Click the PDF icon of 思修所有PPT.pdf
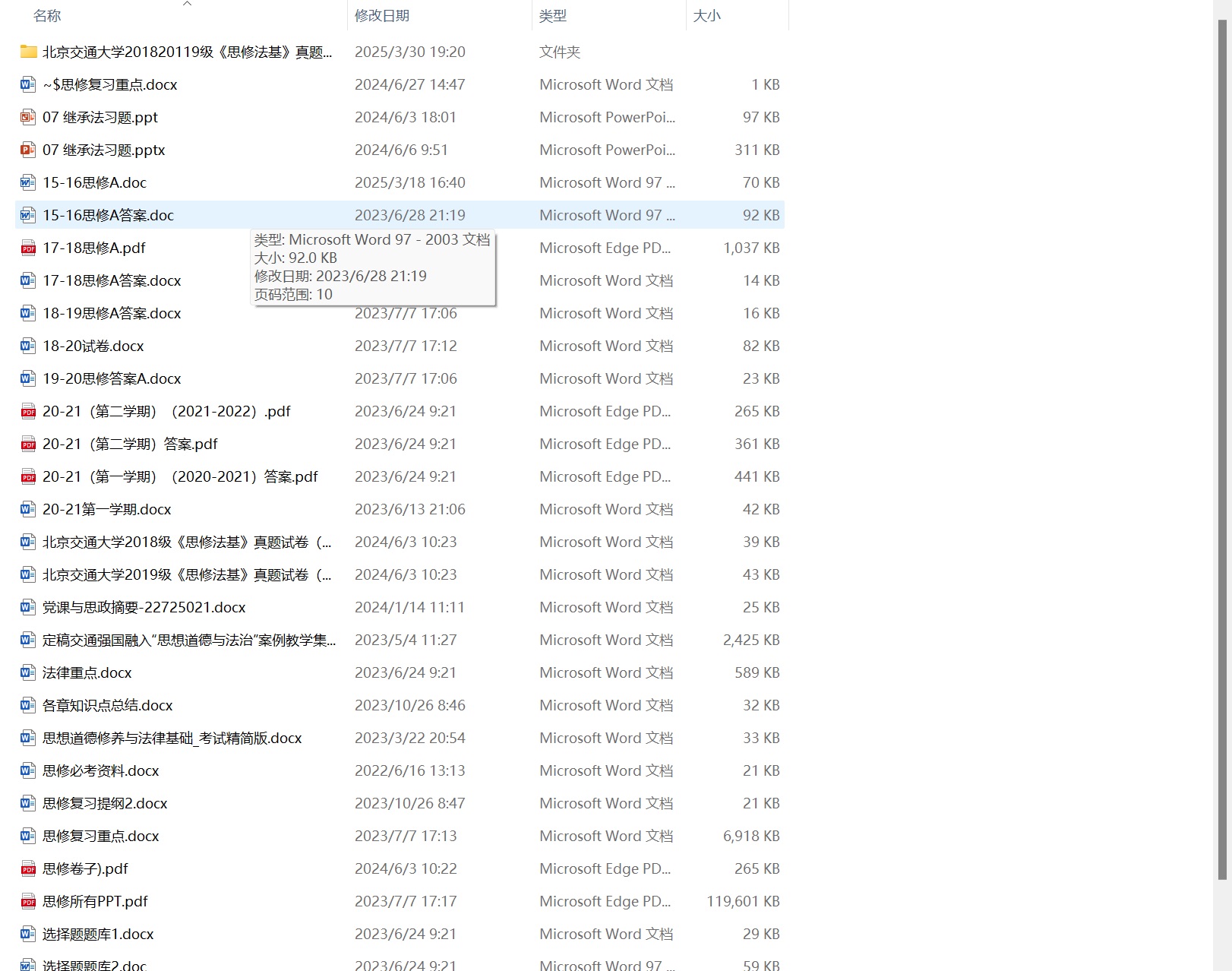Image resolution: width=1232 pixels, height=971 pixels. pyautogui.click(x=28, y=901)
